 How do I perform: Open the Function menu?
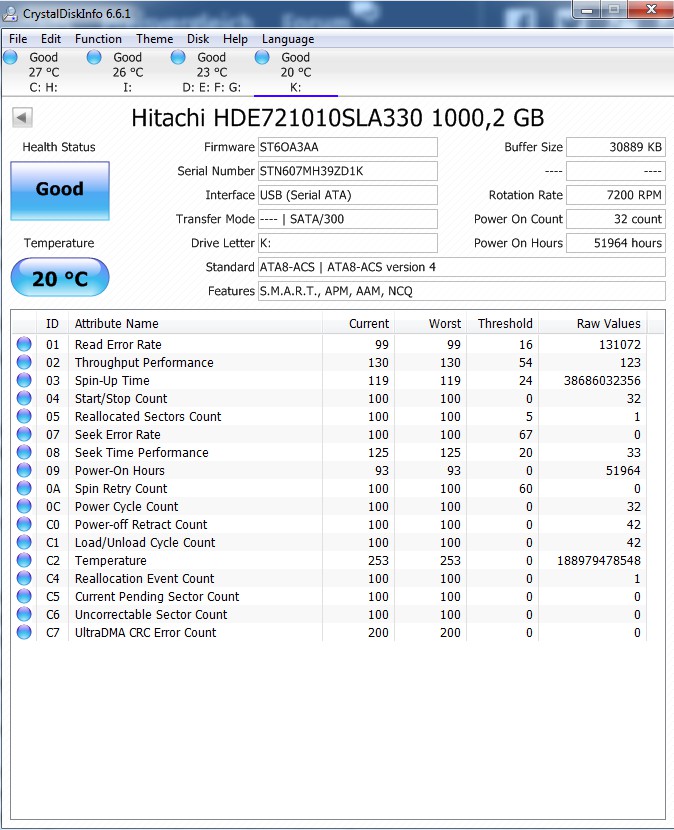point(98,39)
